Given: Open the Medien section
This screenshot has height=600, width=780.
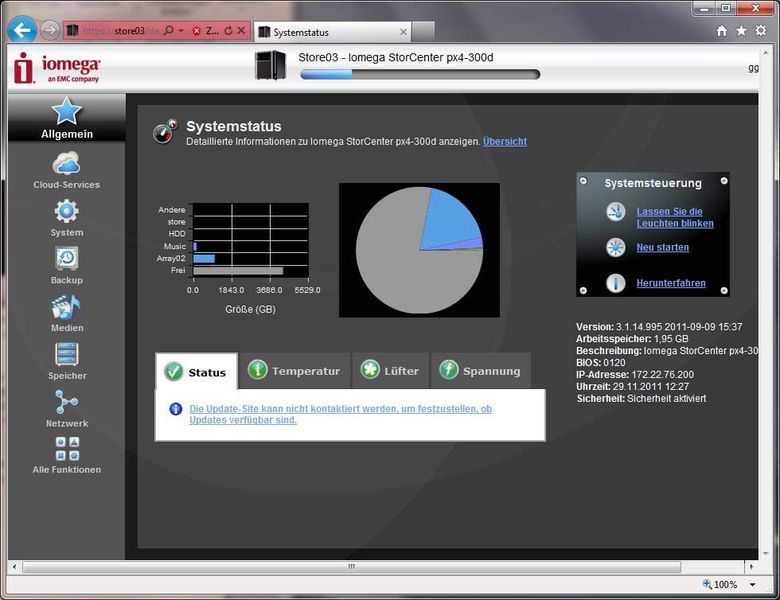Looking at the screenshot, I should tap(66, 313).
